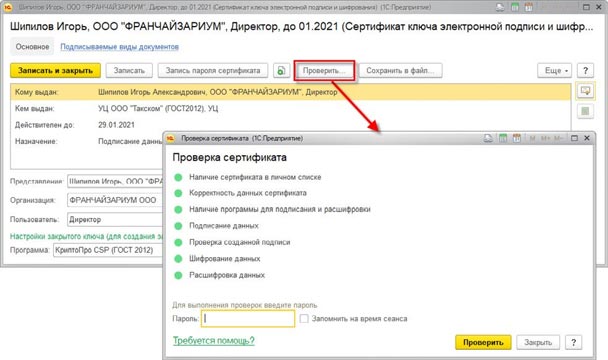Click green status dot for Корректность данных сертификата
This screenshot has height=360, width=608.
click(178, 193)
